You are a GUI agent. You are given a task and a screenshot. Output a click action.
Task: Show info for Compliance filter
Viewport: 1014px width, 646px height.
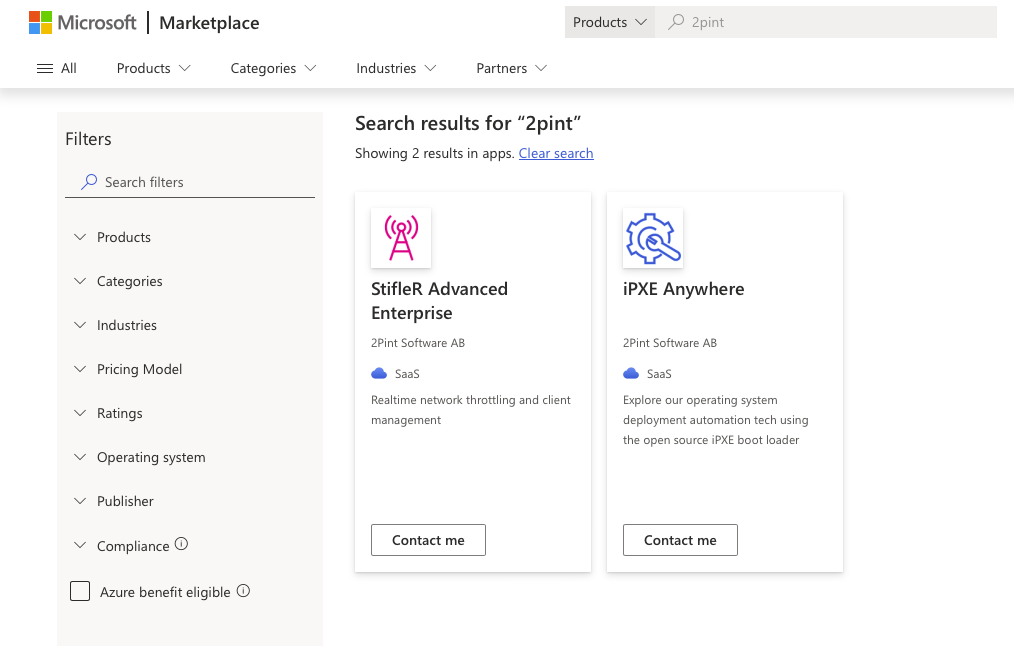pos(182,544)
